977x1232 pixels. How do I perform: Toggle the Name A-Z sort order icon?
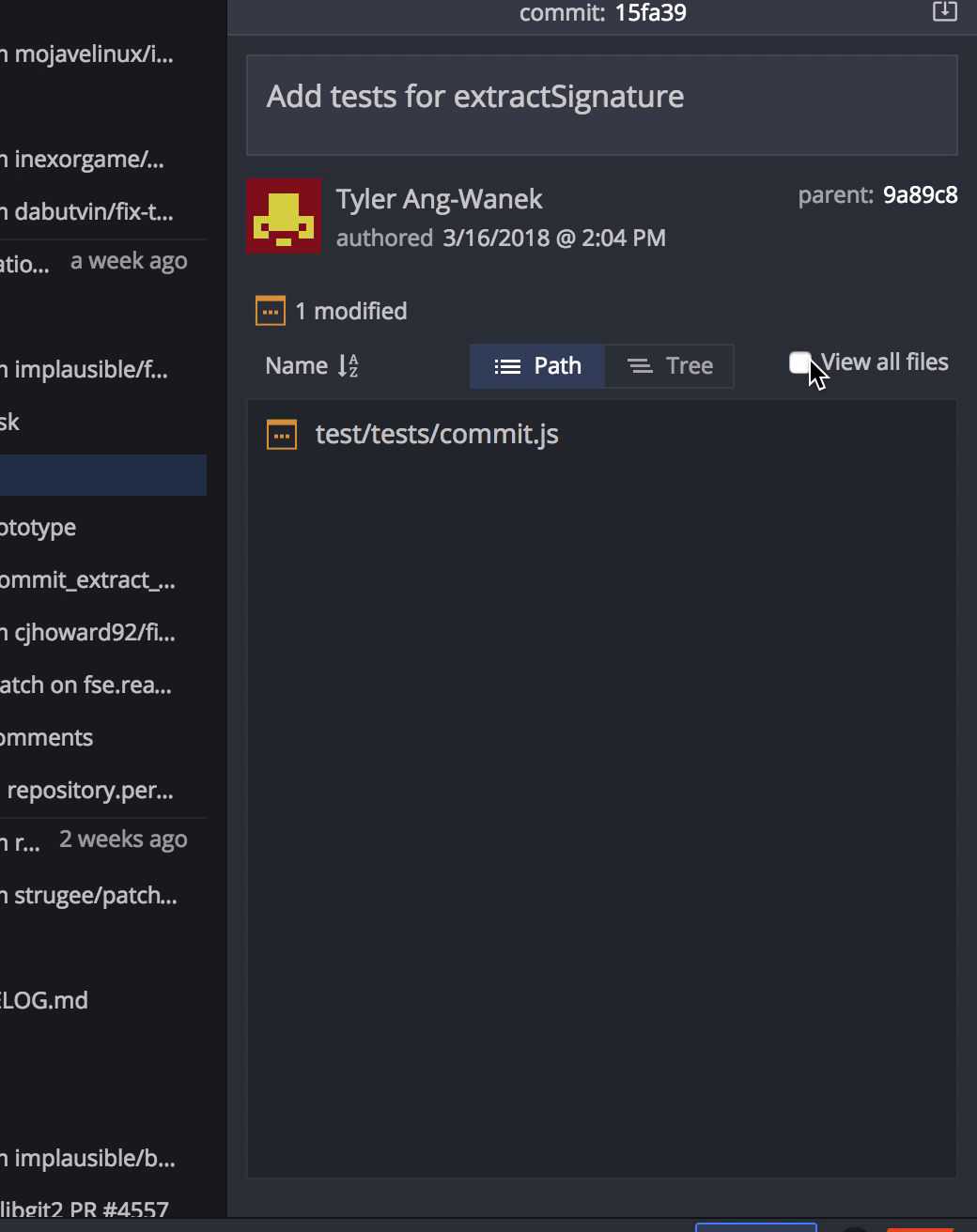tap(349, 365)
